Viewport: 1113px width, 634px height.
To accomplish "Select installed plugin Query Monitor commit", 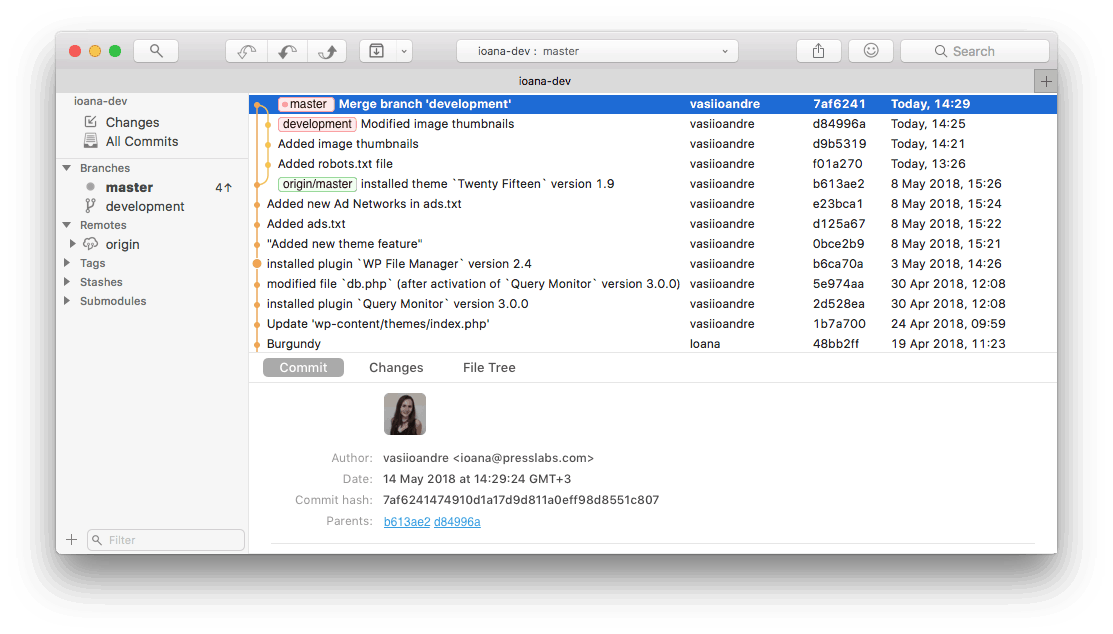I will point(653,303).
